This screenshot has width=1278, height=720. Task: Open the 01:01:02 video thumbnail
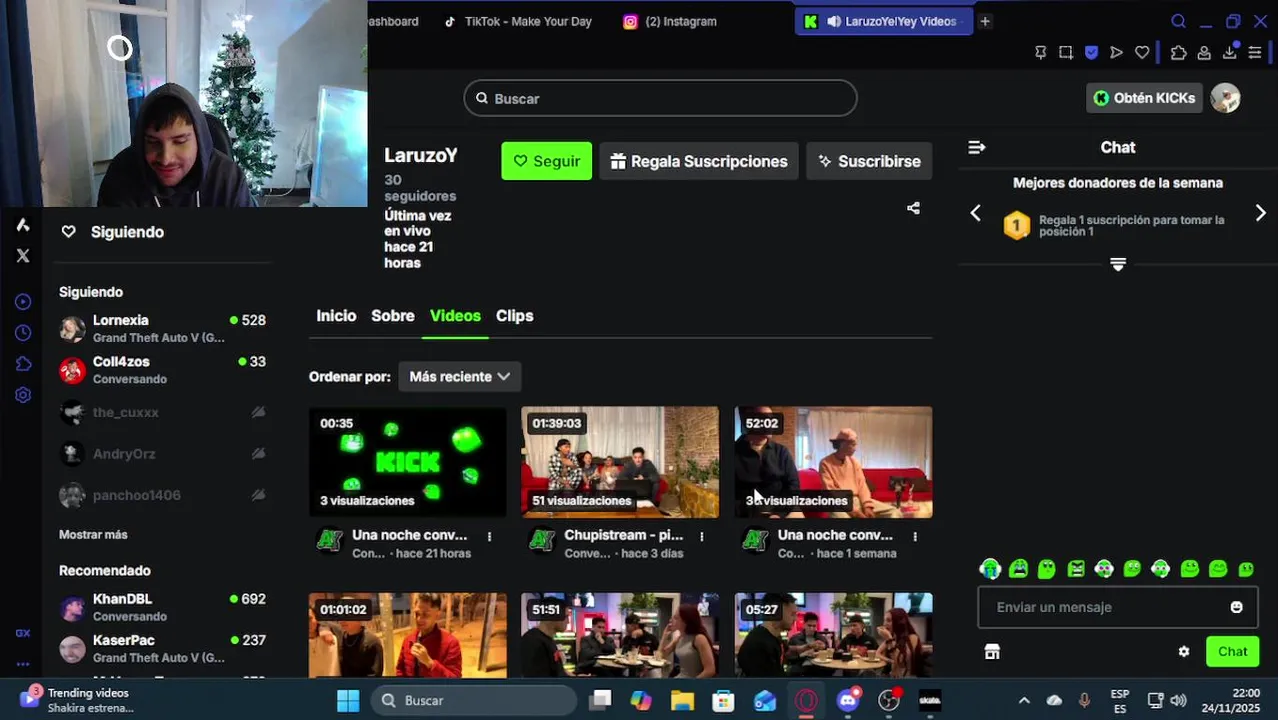tap(407, 635)
